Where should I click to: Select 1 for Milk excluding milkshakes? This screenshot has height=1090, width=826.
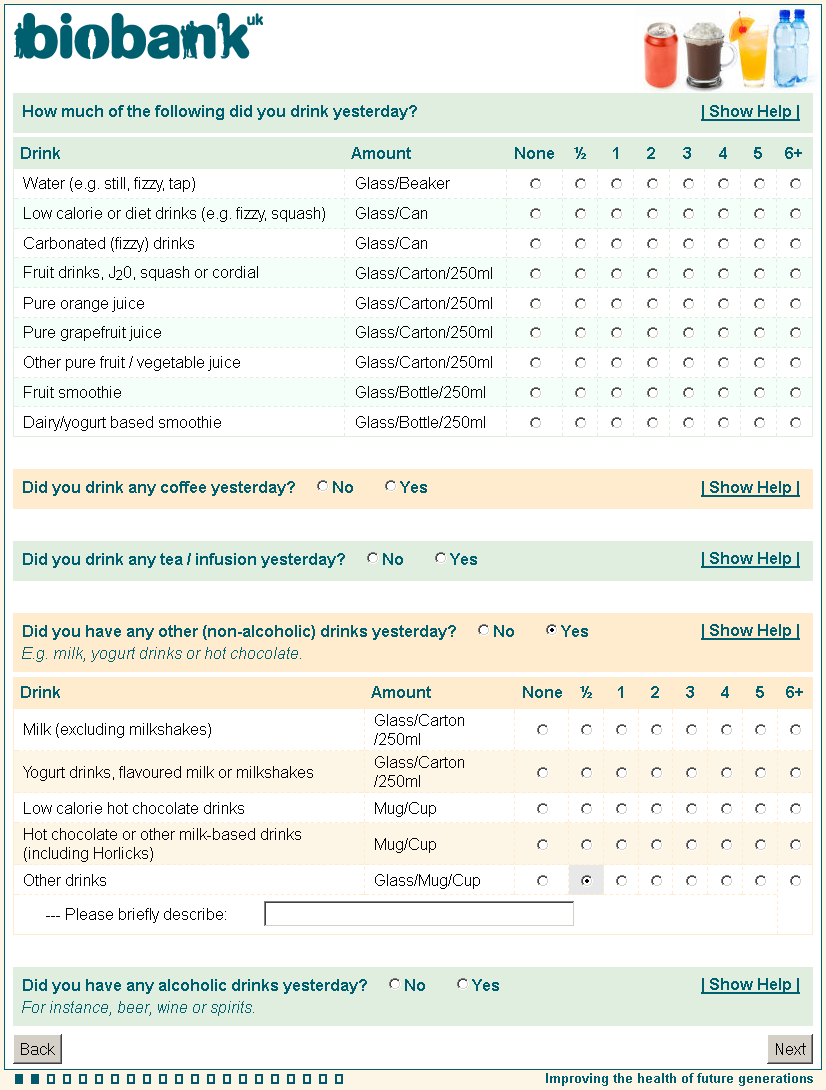[621, 730]
